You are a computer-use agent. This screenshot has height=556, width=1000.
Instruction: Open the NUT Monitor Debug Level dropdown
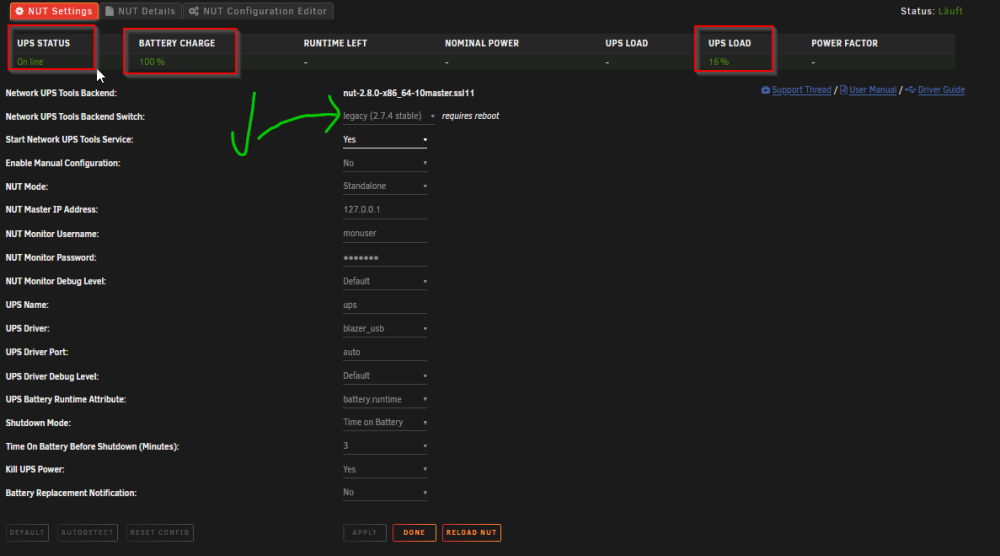(385, 281)
